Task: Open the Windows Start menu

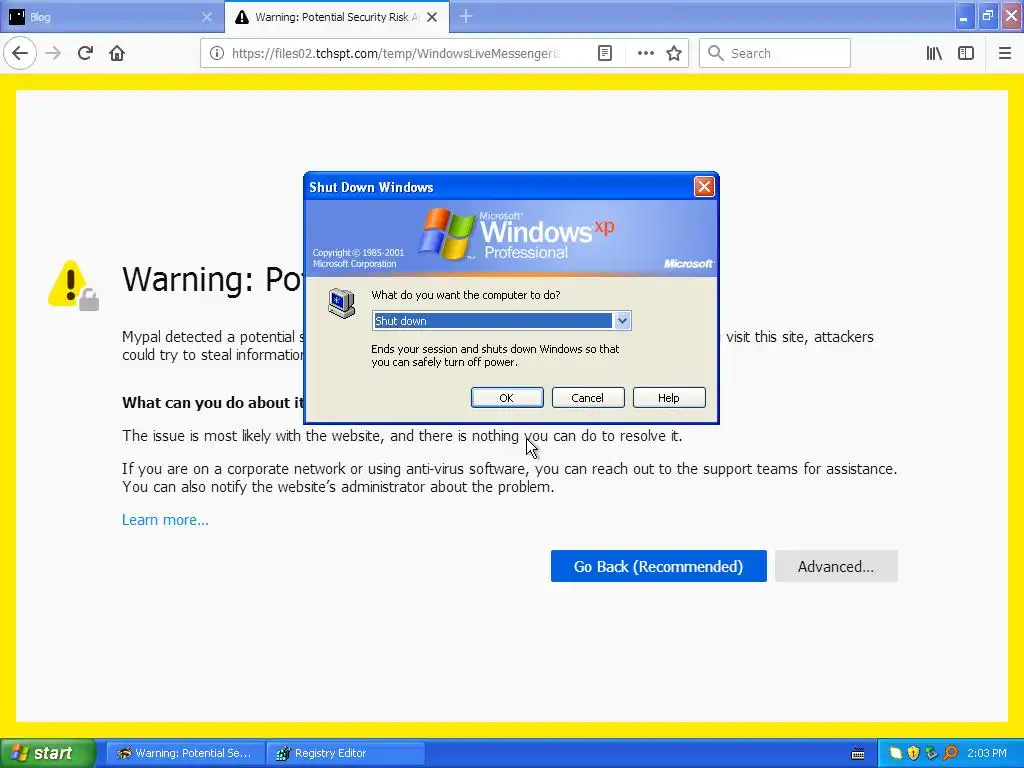Action: [48, 753]
